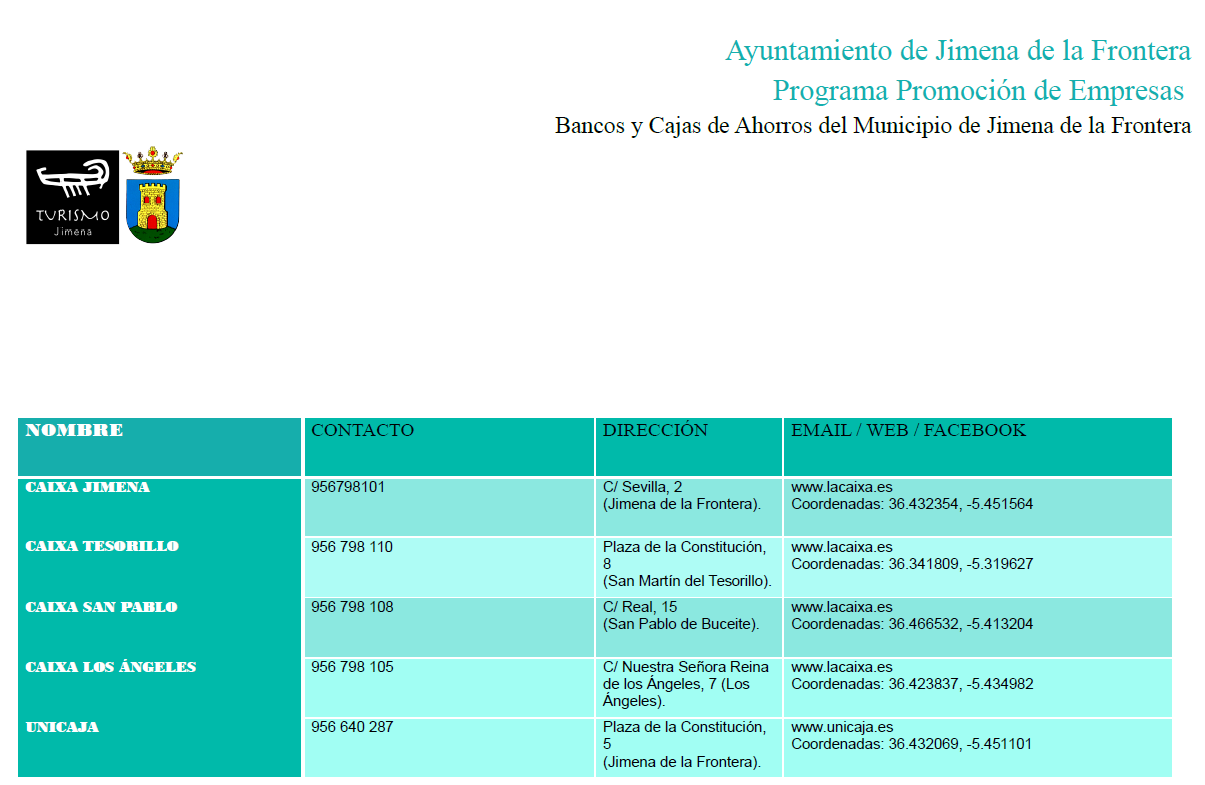
Task: Click the DIRECCIÓN column header
Action: [655, 431]
